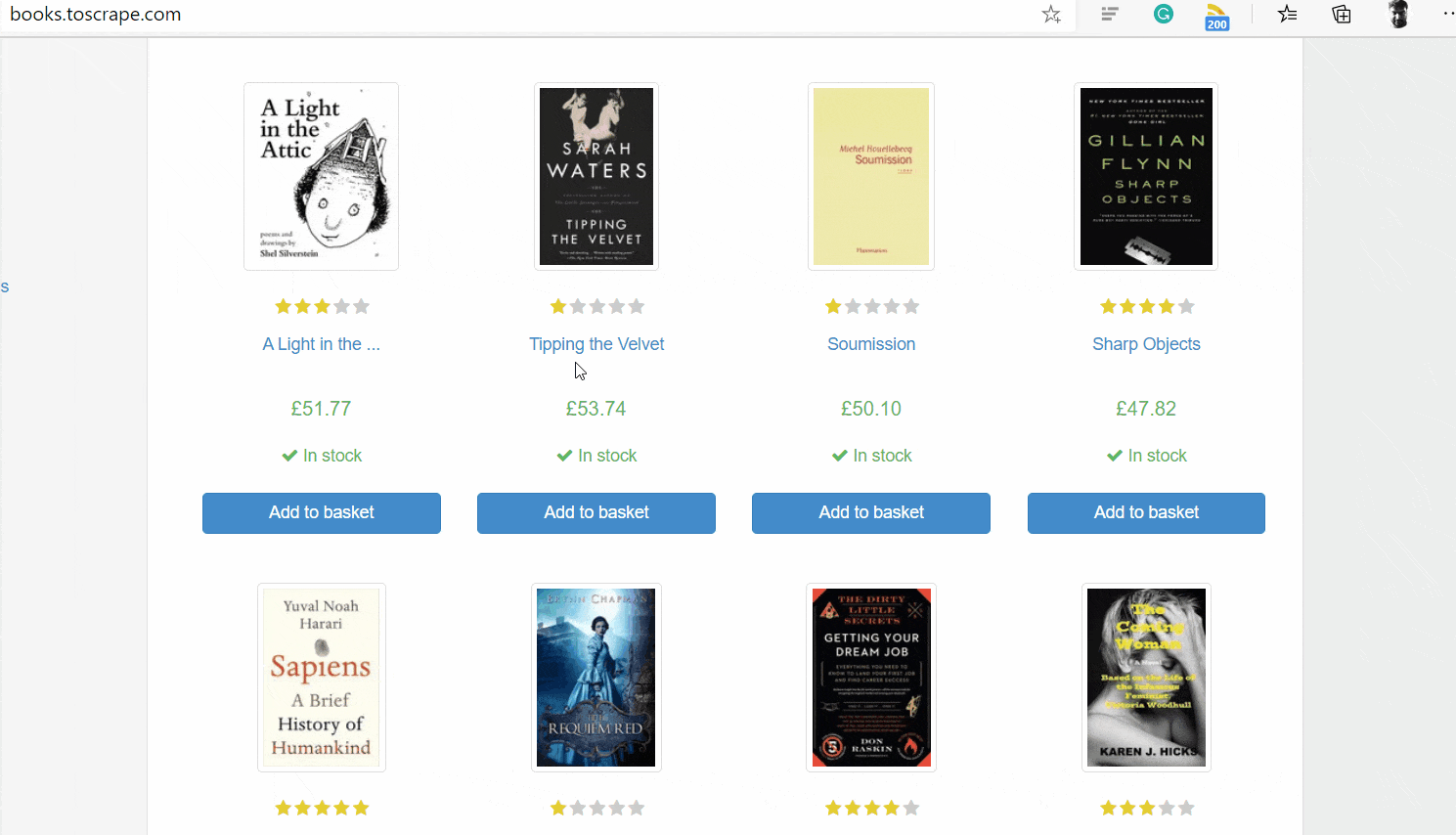Open the Sharp Objects title link
This screenshot has width=1456, height=835.
[x=1146, y=344]
